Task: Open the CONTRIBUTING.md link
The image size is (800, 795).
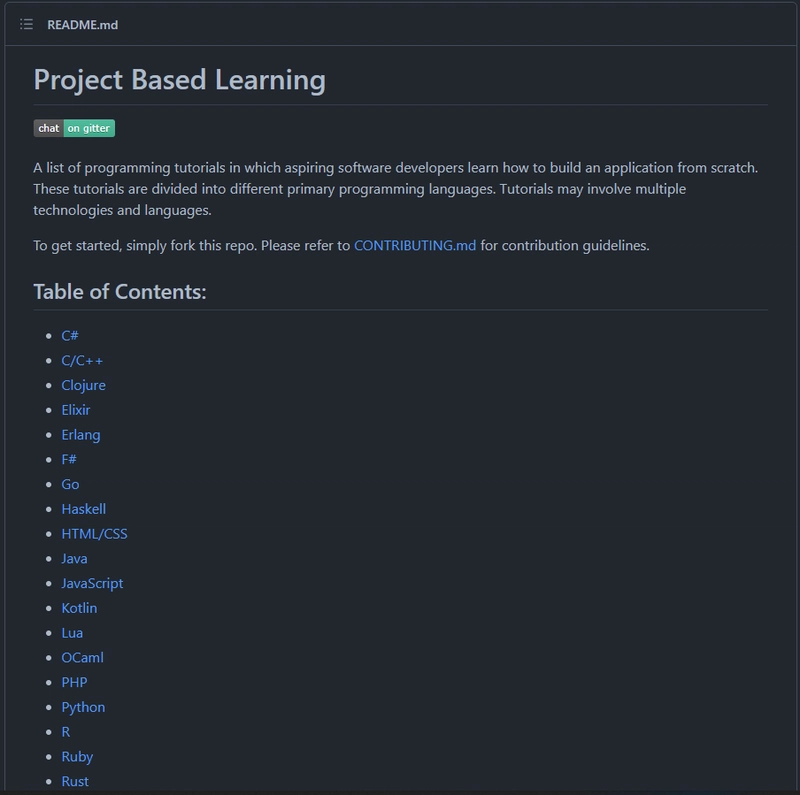Action: [x=415, y=245]
